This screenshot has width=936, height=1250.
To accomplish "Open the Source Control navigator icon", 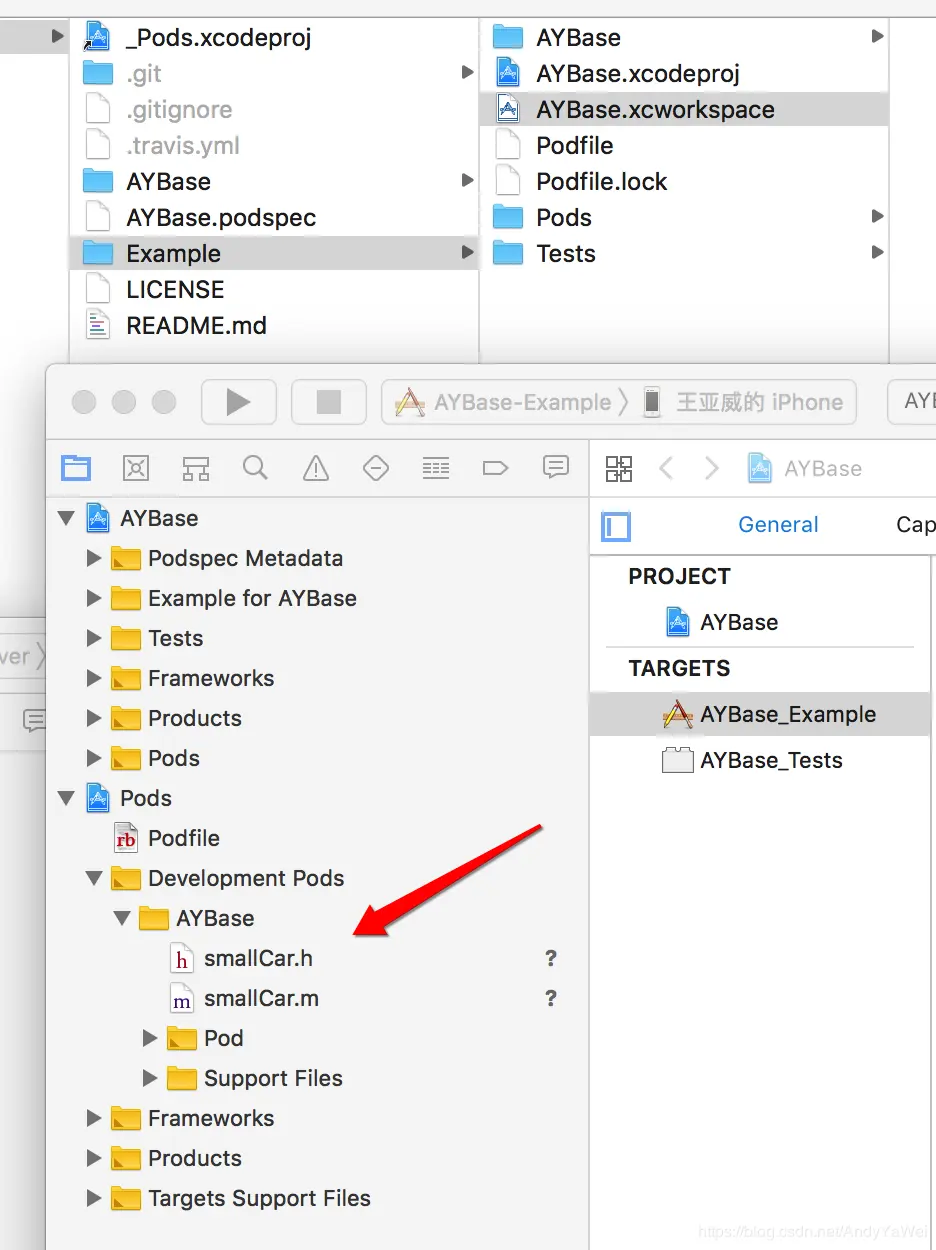I will coord(136,467).
